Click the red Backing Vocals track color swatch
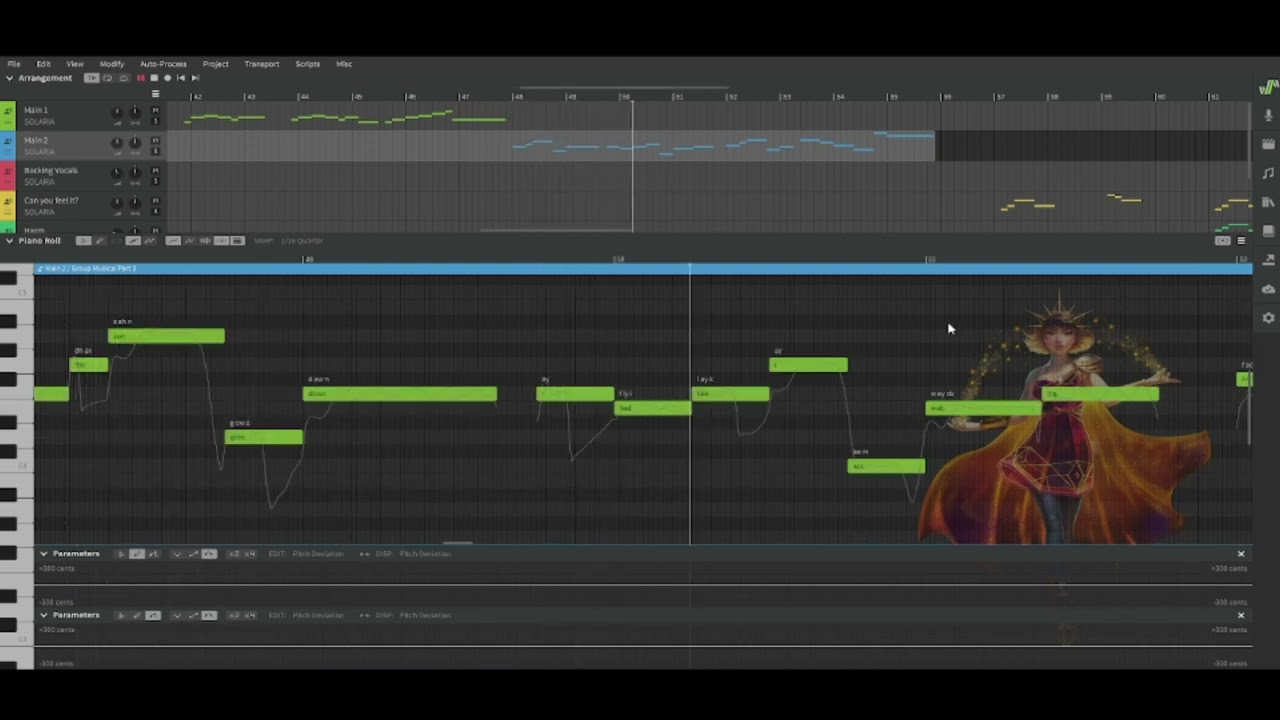The image size is (1280, 720). [x=8, y=176]
